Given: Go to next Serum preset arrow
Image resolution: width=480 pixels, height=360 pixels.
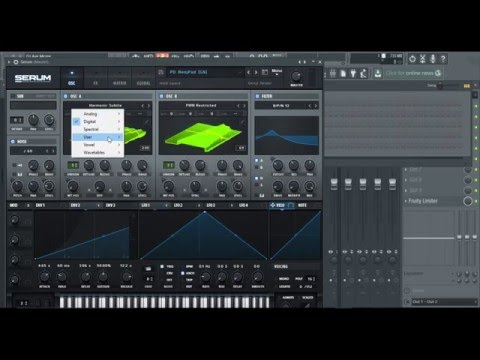Looking at the screenshot, I should (256, 72).
